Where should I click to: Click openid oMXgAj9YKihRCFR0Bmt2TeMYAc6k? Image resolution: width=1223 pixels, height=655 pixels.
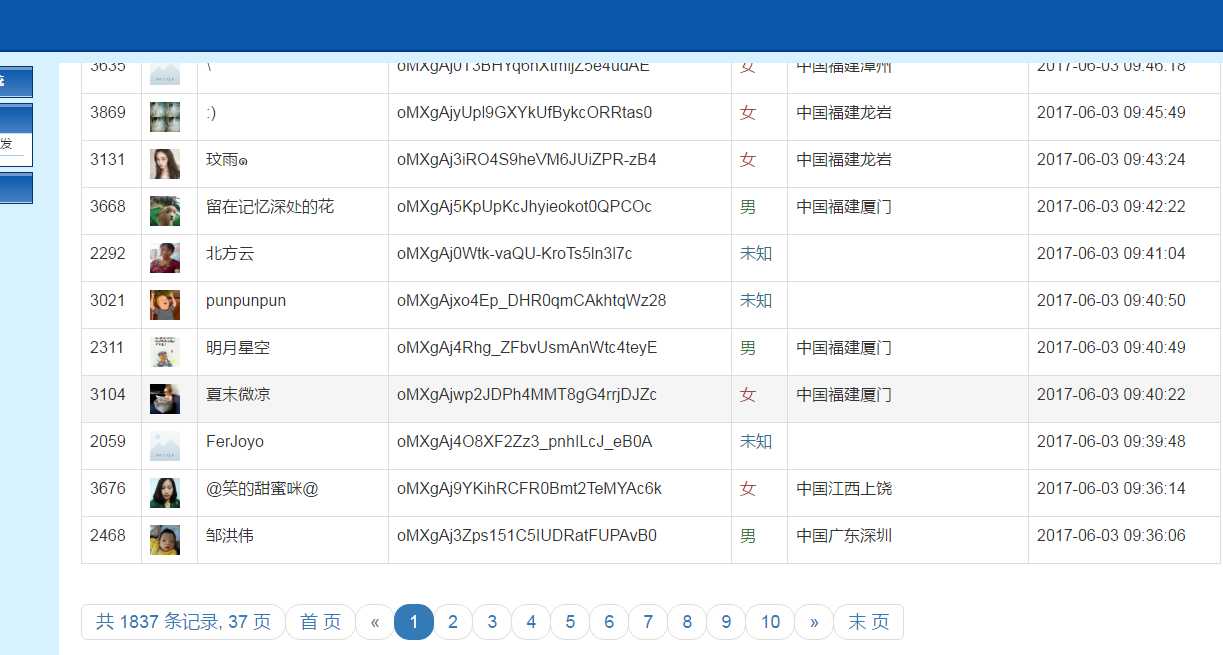[530, 488]
